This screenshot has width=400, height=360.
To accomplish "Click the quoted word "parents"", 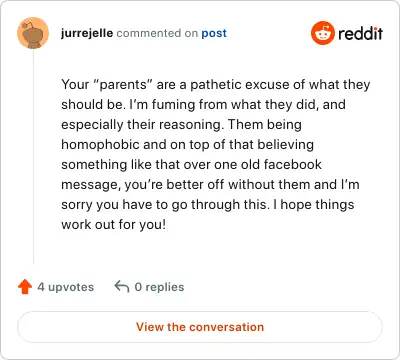I will click(x=123, y=85).
